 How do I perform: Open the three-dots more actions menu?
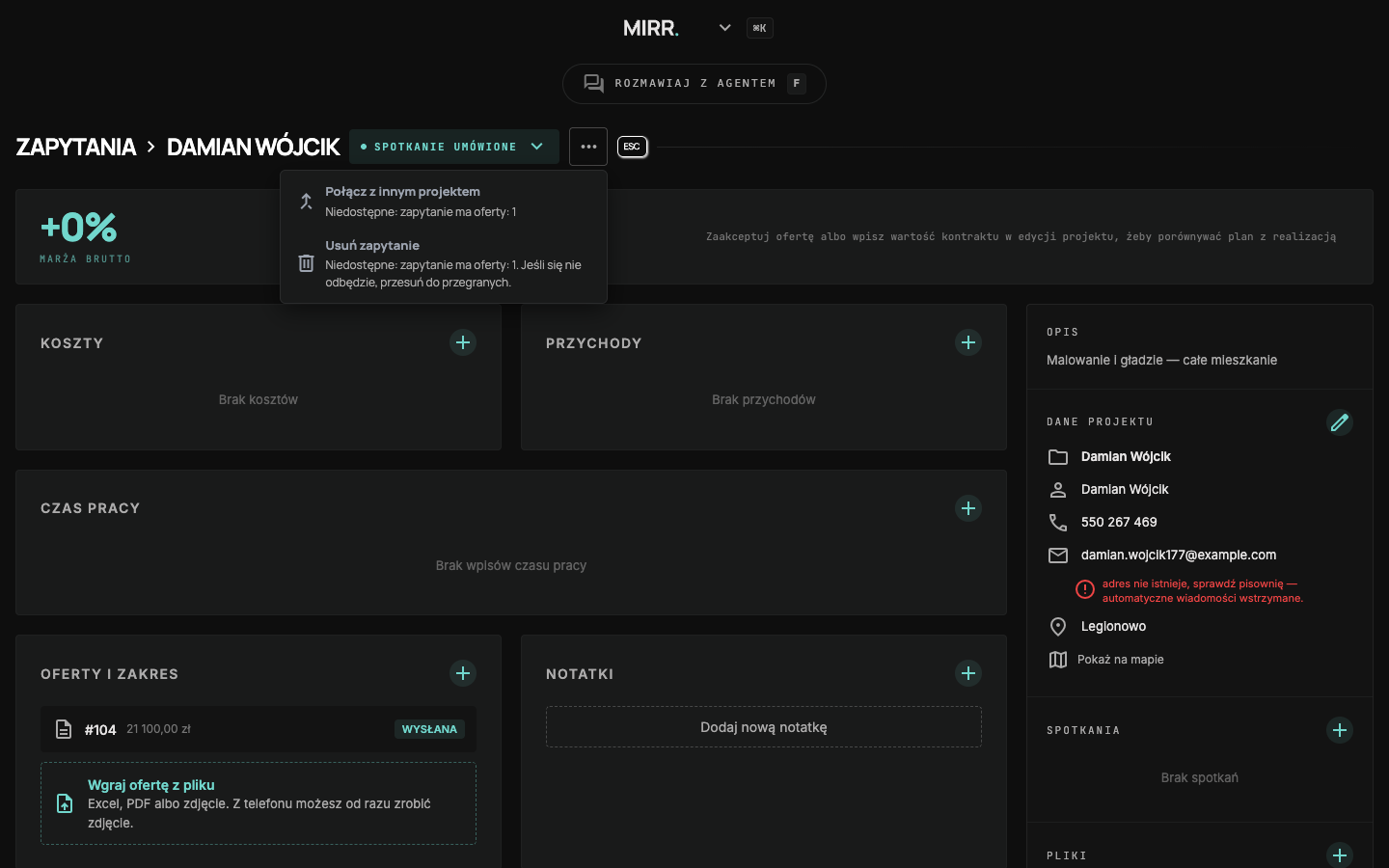coord(588,147)
